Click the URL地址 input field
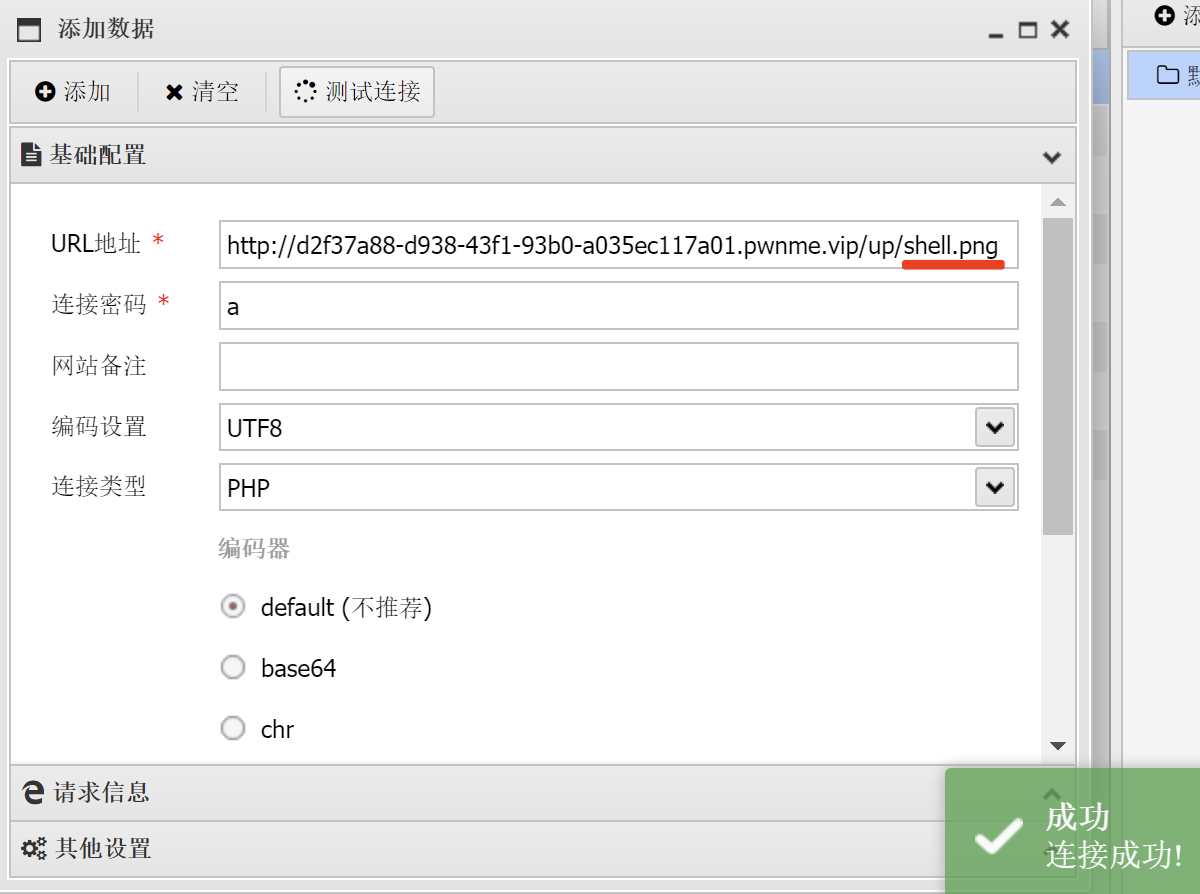The width and height of the screenshot is (1200, 894). (618, 245)
